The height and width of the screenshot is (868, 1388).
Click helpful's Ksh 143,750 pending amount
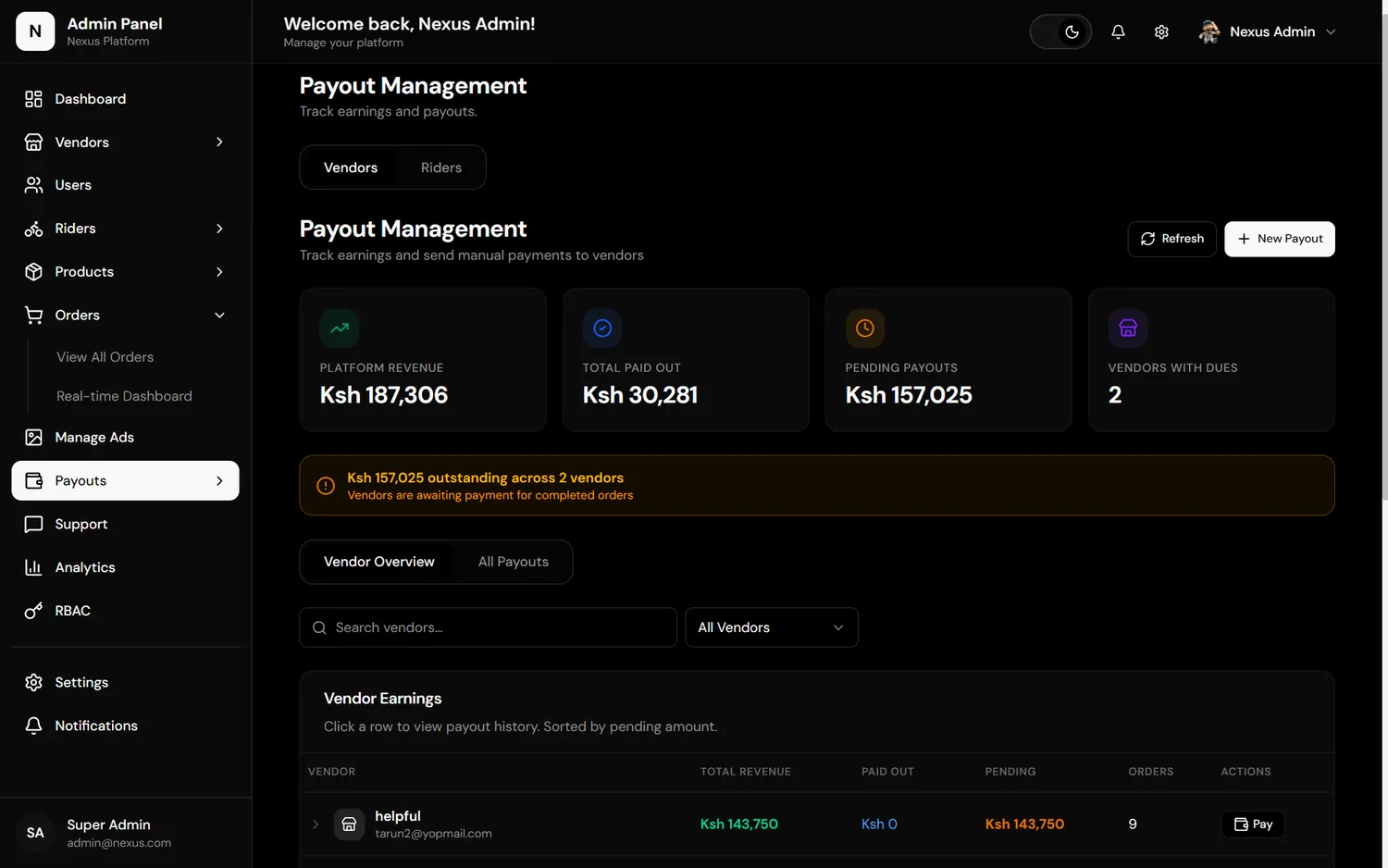(1024, 824)
